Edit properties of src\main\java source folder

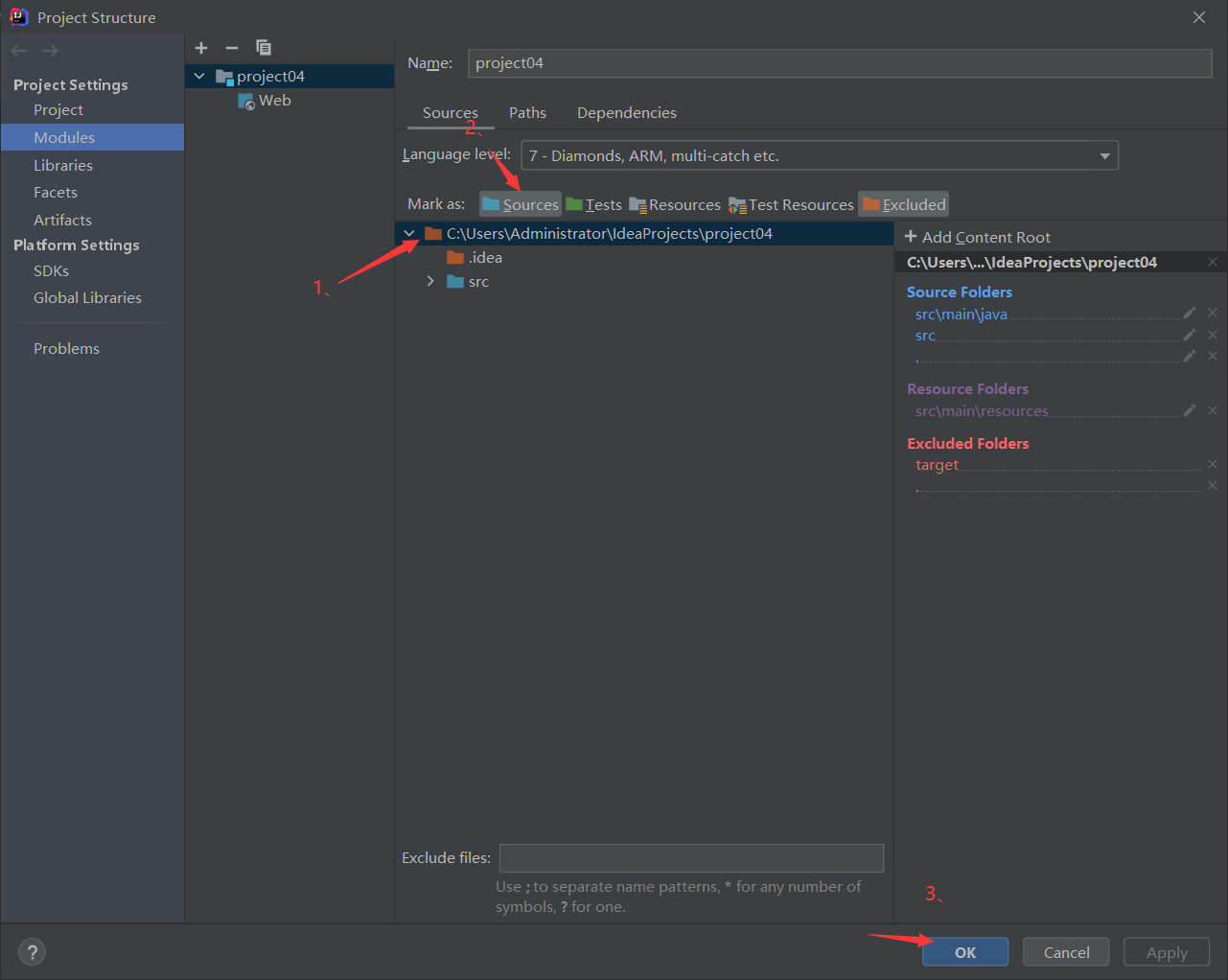click(1190, 313)
